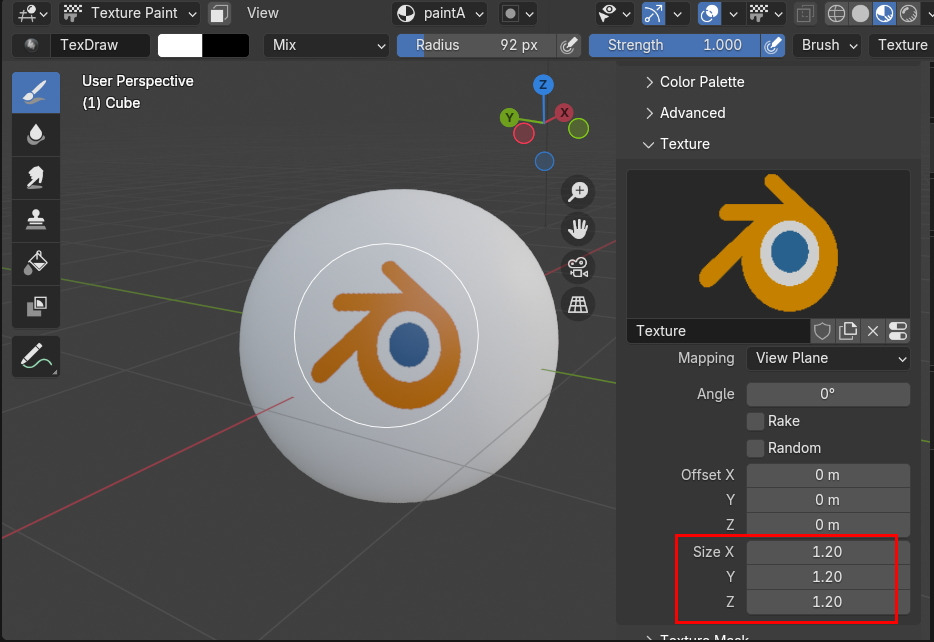
Task: Click the Offset Z field
Action: coord(828,525)
